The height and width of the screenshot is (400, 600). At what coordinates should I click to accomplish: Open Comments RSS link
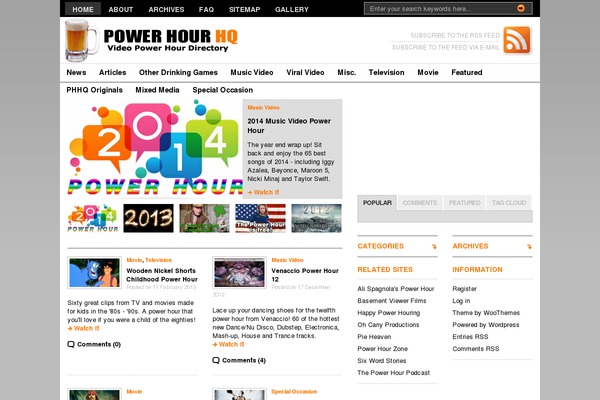[476, 349]
